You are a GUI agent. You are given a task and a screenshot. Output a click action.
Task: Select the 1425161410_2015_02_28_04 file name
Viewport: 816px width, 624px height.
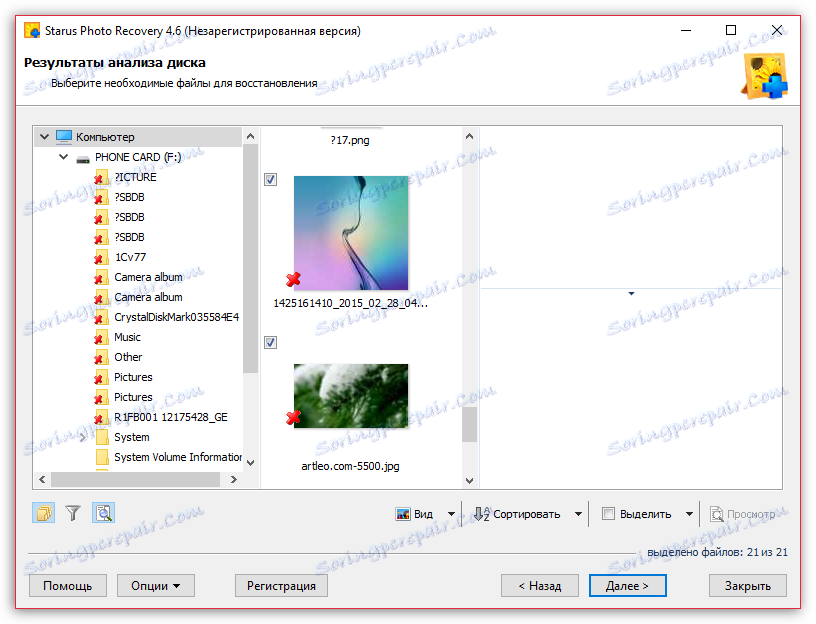(351, 303)
